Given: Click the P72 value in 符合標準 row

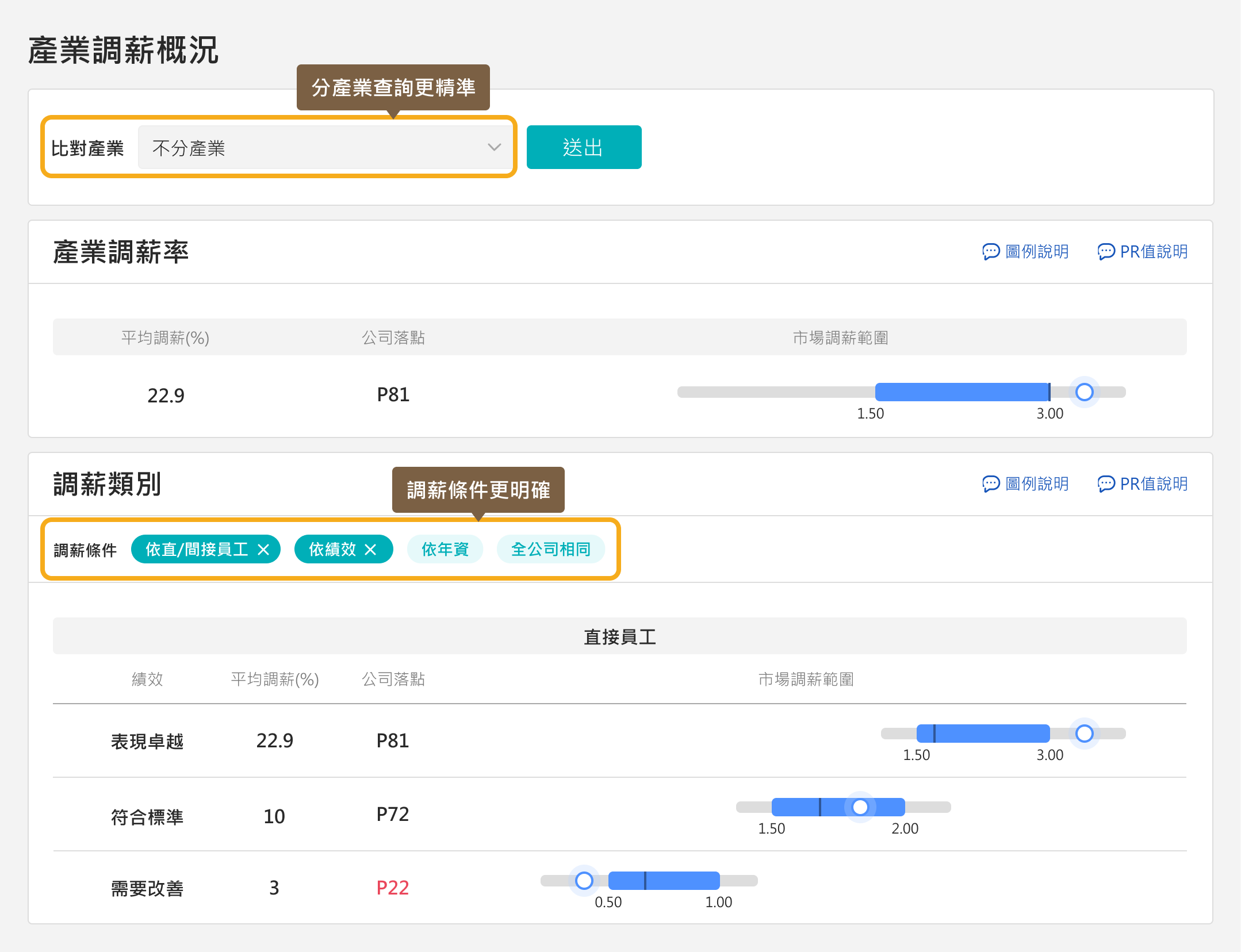Looking at the screenshot, I should pyautogui.click(x=393, y=814).
